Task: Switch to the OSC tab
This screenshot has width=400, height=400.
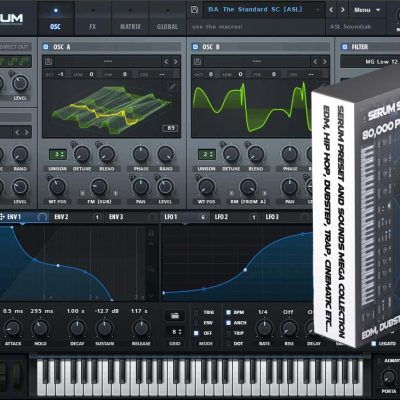Action: coord(55,18)
